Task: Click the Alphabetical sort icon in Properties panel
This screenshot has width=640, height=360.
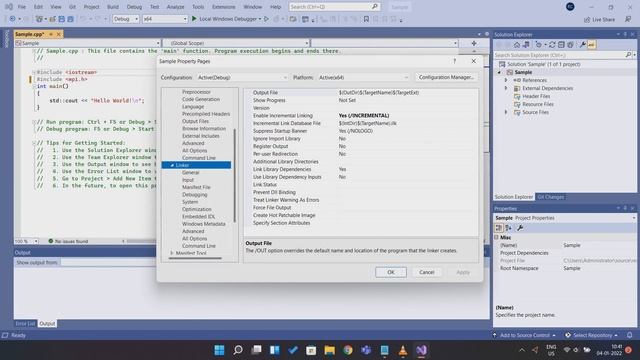Action: pyautogui.click(x=509, y=228)
